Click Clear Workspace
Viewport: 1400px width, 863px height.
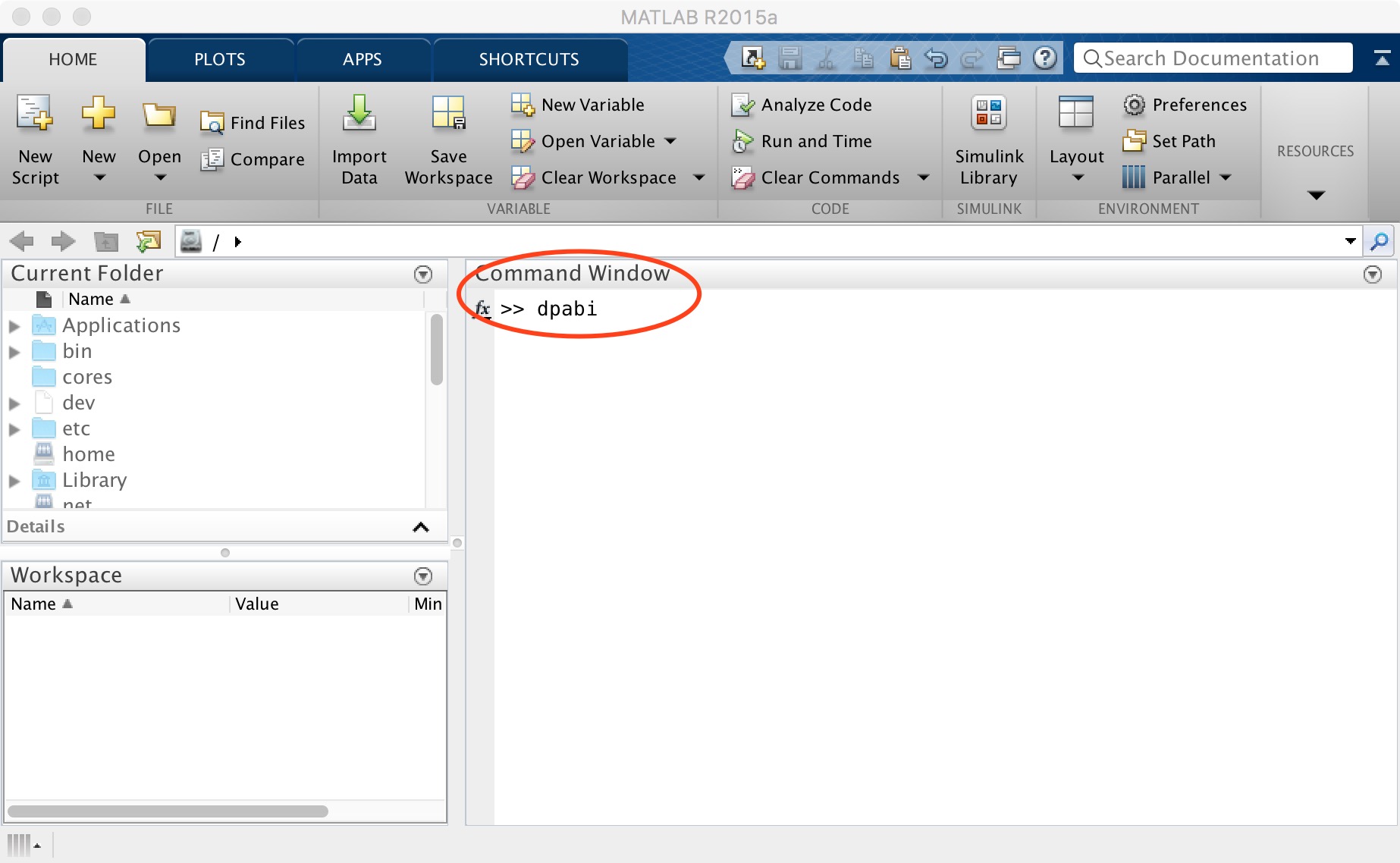pyautogui.click(x=594, y=177)
